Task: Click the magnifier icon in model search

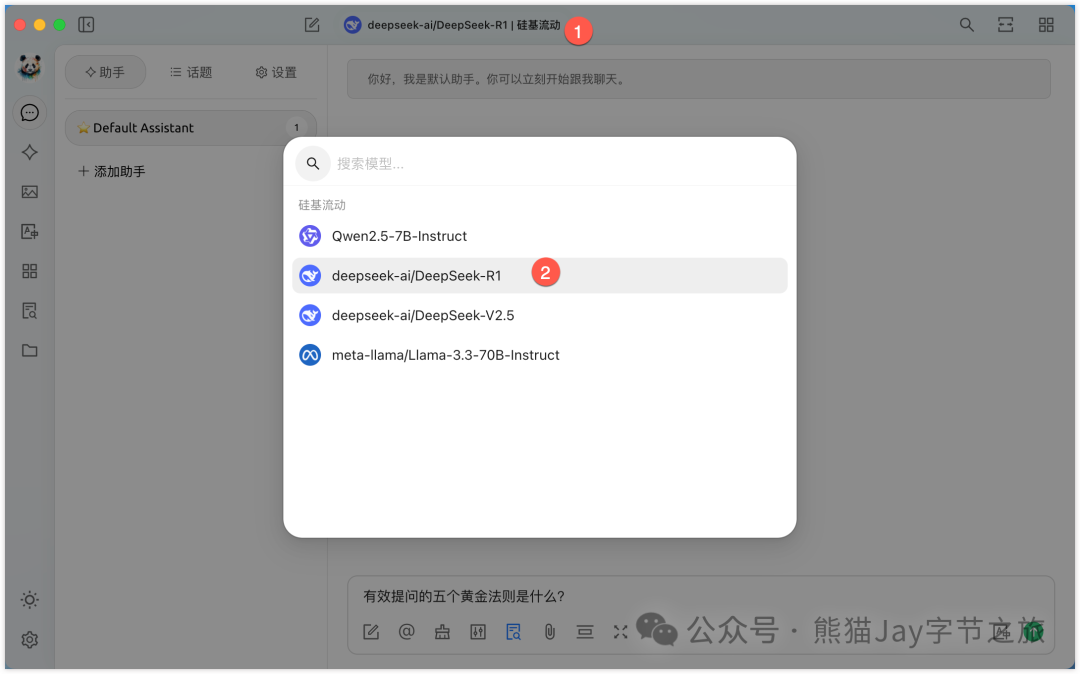Action: (313, 164)
